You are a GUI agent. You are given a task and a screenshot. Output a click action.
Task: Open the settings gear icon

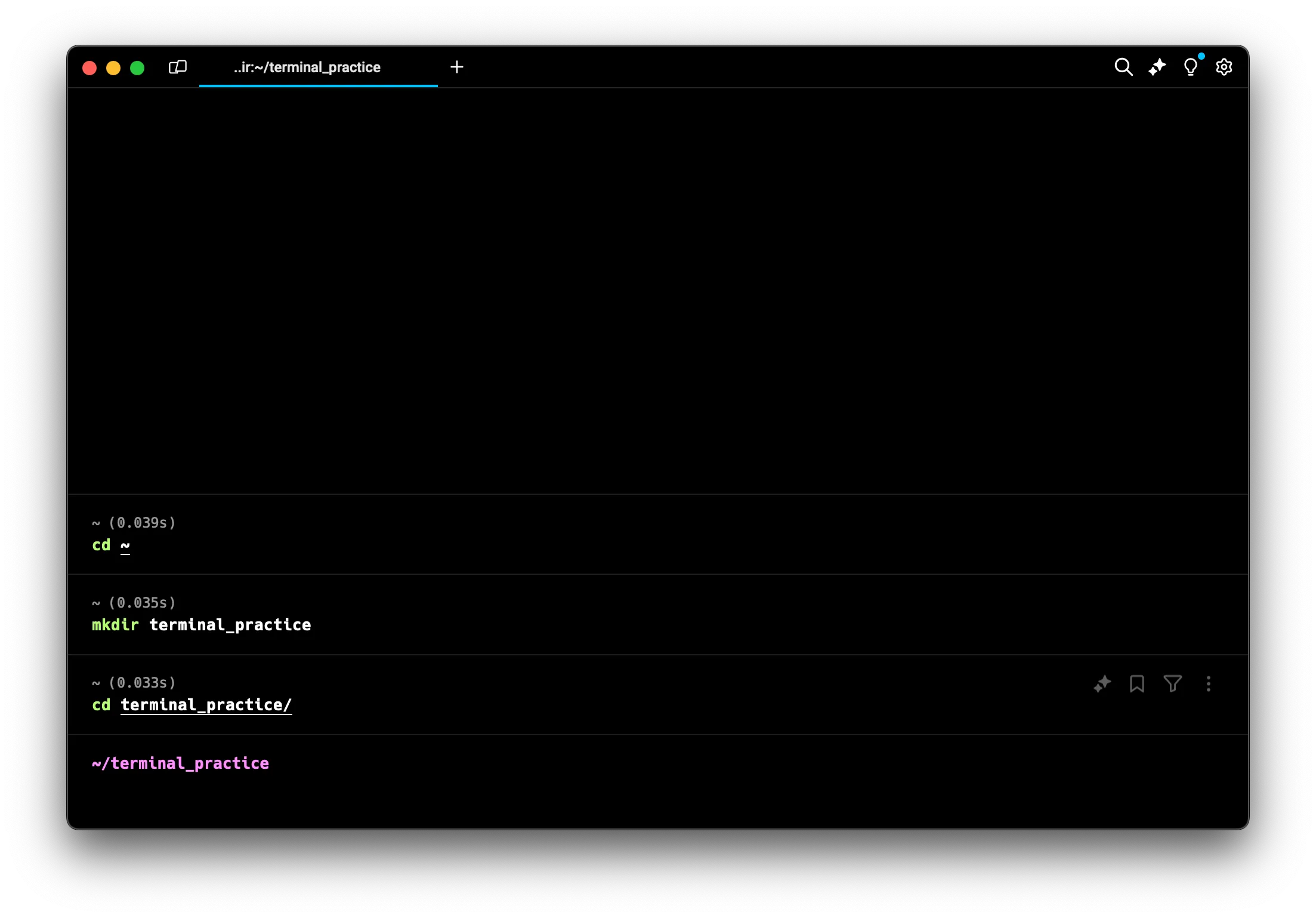1224,67
